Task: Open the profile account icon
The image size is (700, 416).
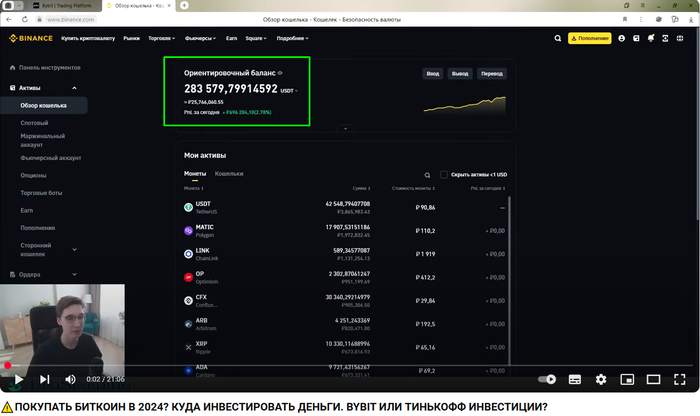Action: pos(621,38)
